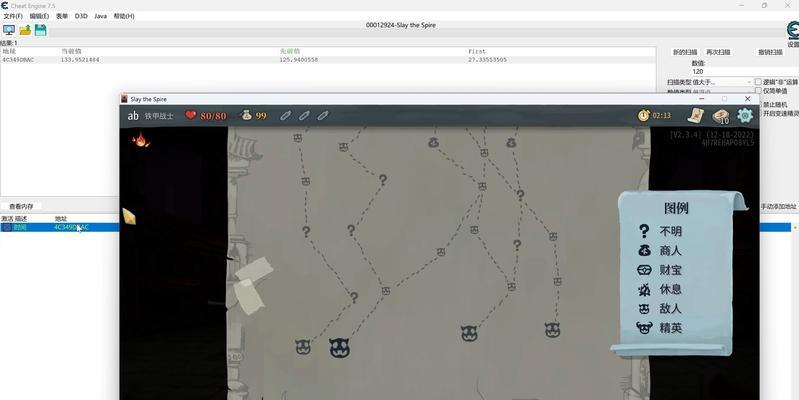This screenshot has height=400, width=799.
Task: Click the 手动添加地址 add address button
Action: (x=778, y=206)
